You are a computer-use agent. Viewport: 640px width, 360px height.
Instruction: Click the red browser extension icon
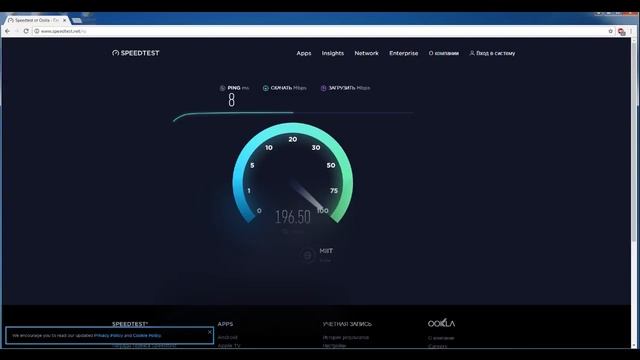tap(621, 31)
